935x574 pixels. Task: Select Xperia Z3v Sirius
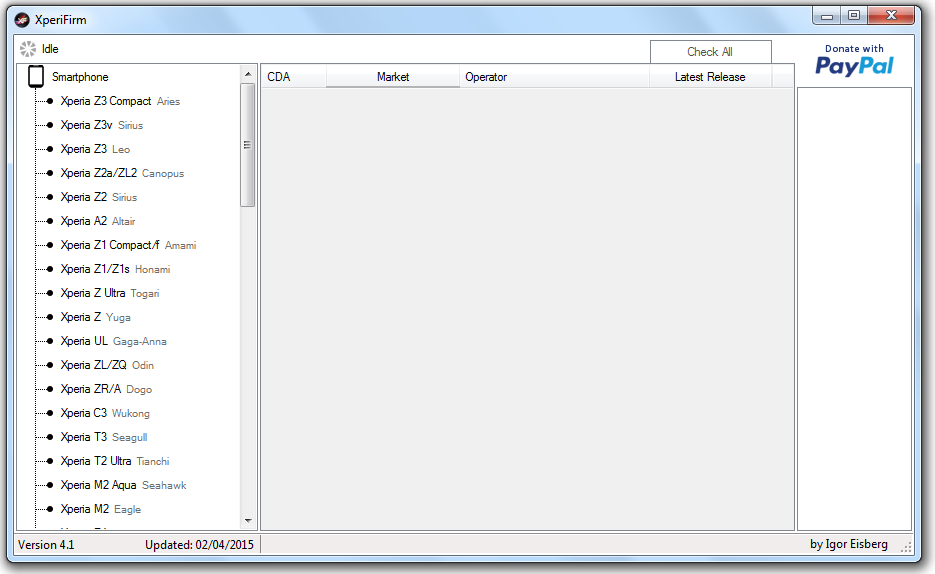[x=101, y=125]
